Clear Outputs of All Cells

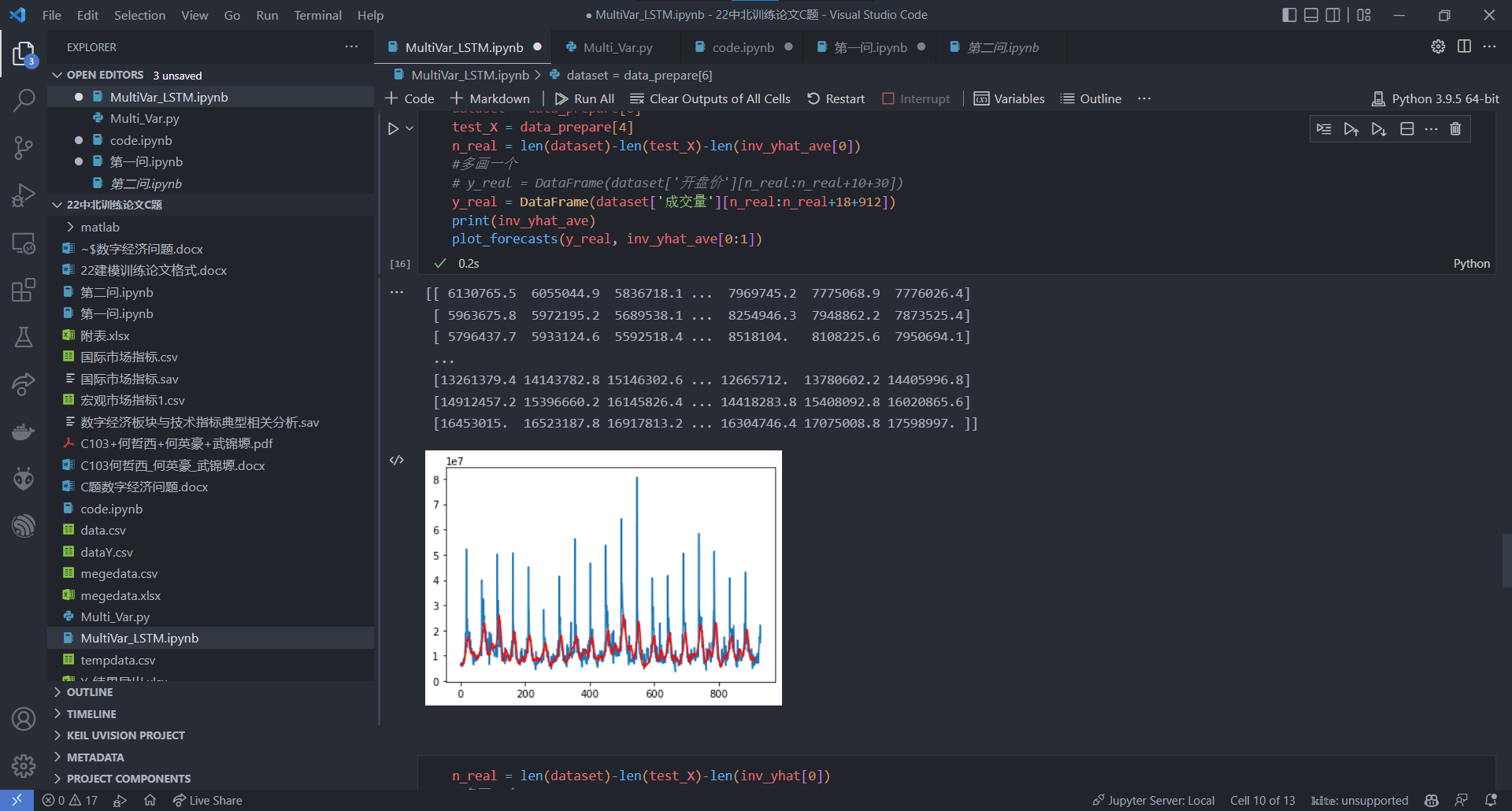click(x=710, y=98)
